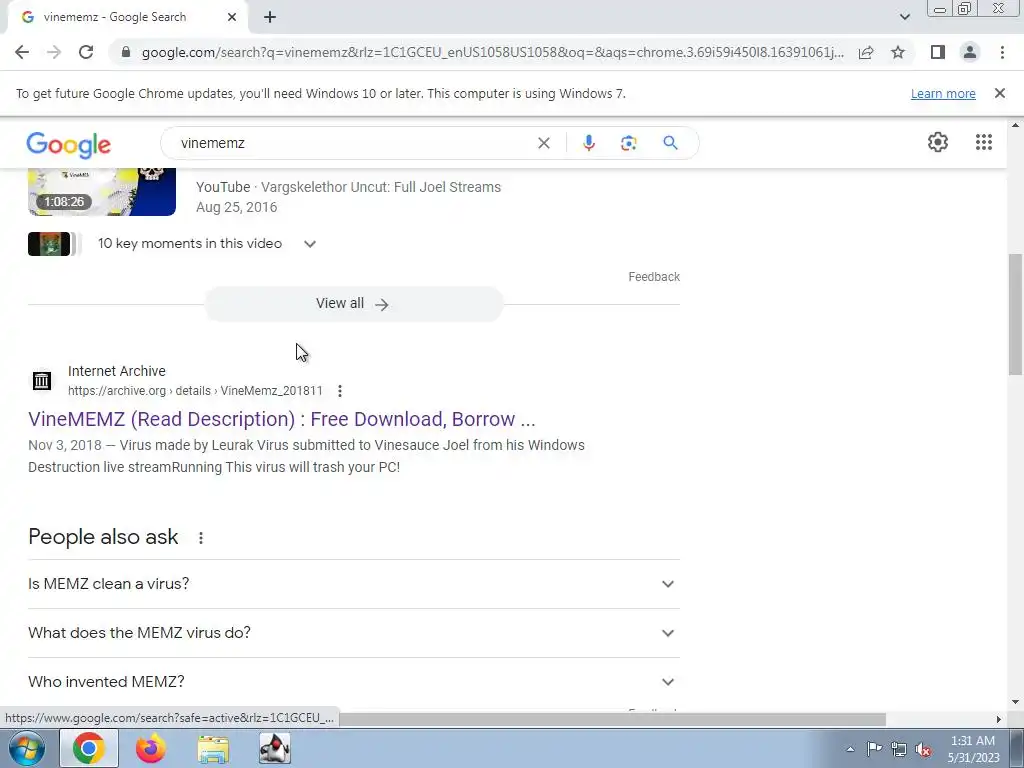1024x768 pixels.
Task: Expand What does the MEMZ virus do?
Action: (x=353, y=633)
